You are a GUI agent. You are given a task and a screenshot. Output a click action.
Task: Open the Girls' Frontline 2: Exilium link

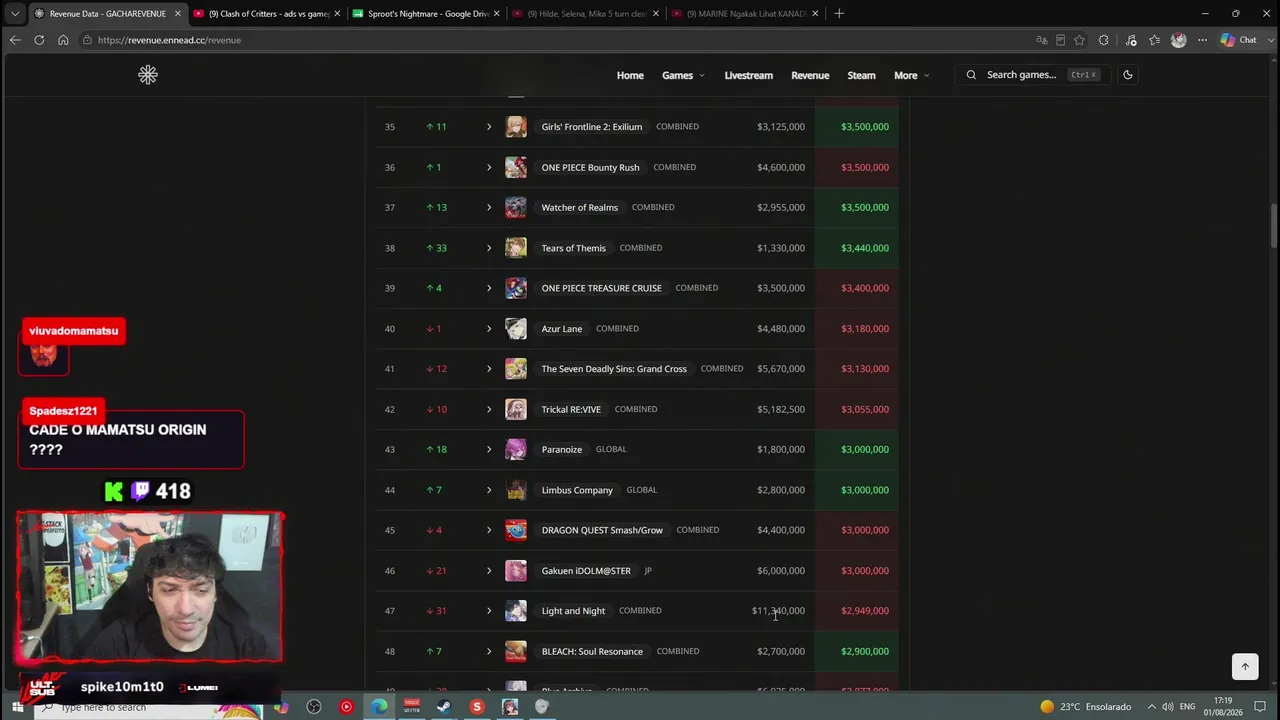[x=592, y=127]
